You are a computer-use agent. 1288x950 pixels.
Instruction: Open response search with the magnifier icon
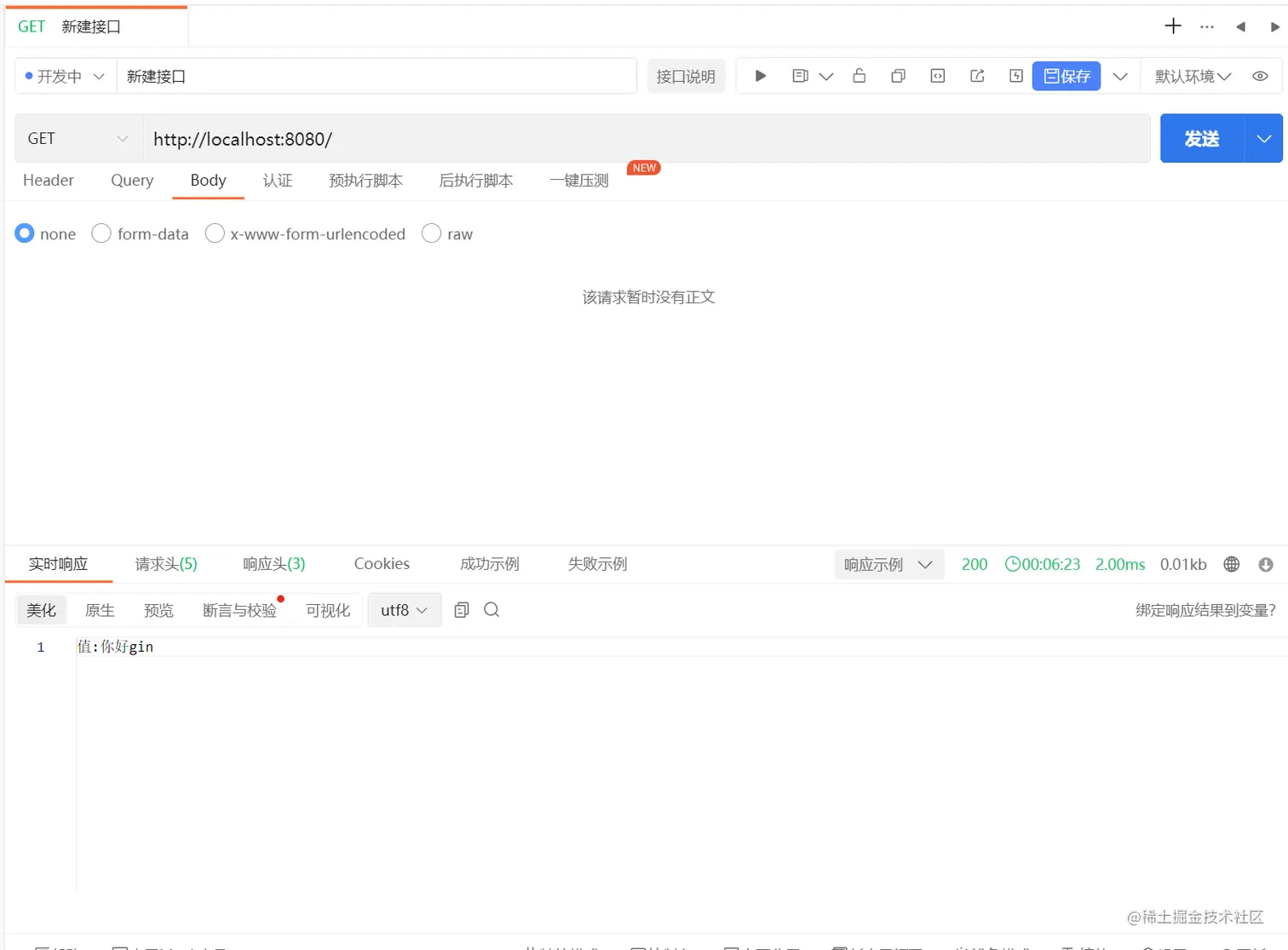click(492, 609)
